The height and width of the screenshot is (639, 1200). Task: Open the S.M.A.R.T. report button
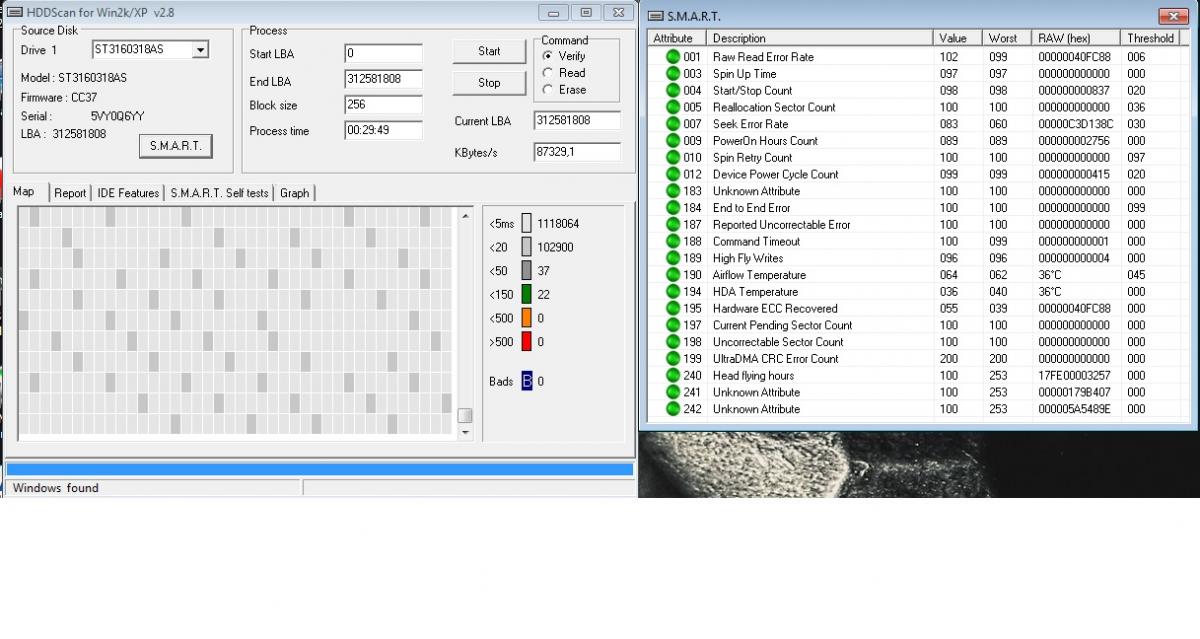click(175, 146)
